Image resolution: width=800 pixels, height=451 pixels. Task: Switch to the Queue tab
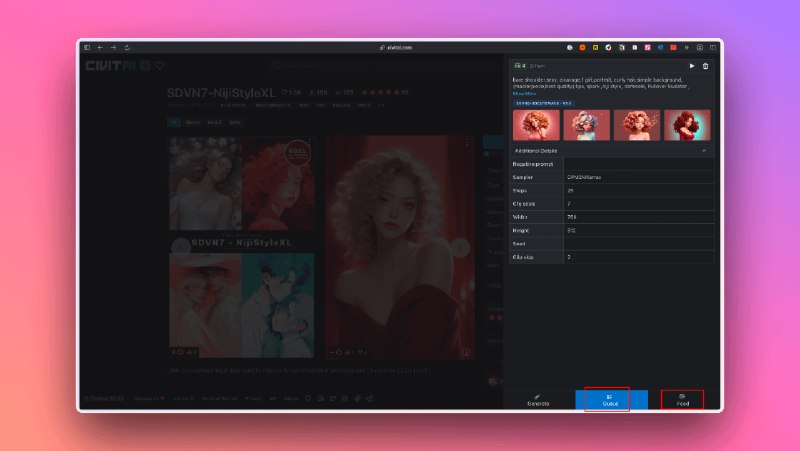tap(610, 400)
